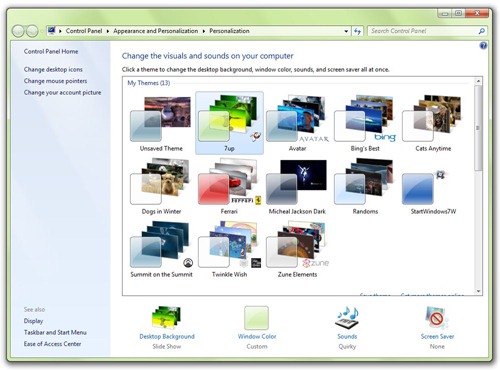Click the Forward navigation arrow
Screen dimensions: 500x370
32,31
